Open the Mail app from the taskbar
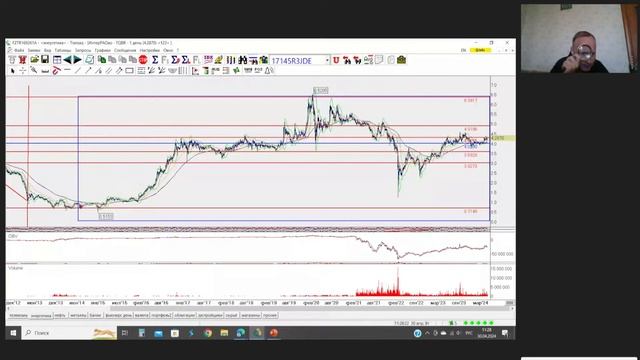 pos(158,333)
